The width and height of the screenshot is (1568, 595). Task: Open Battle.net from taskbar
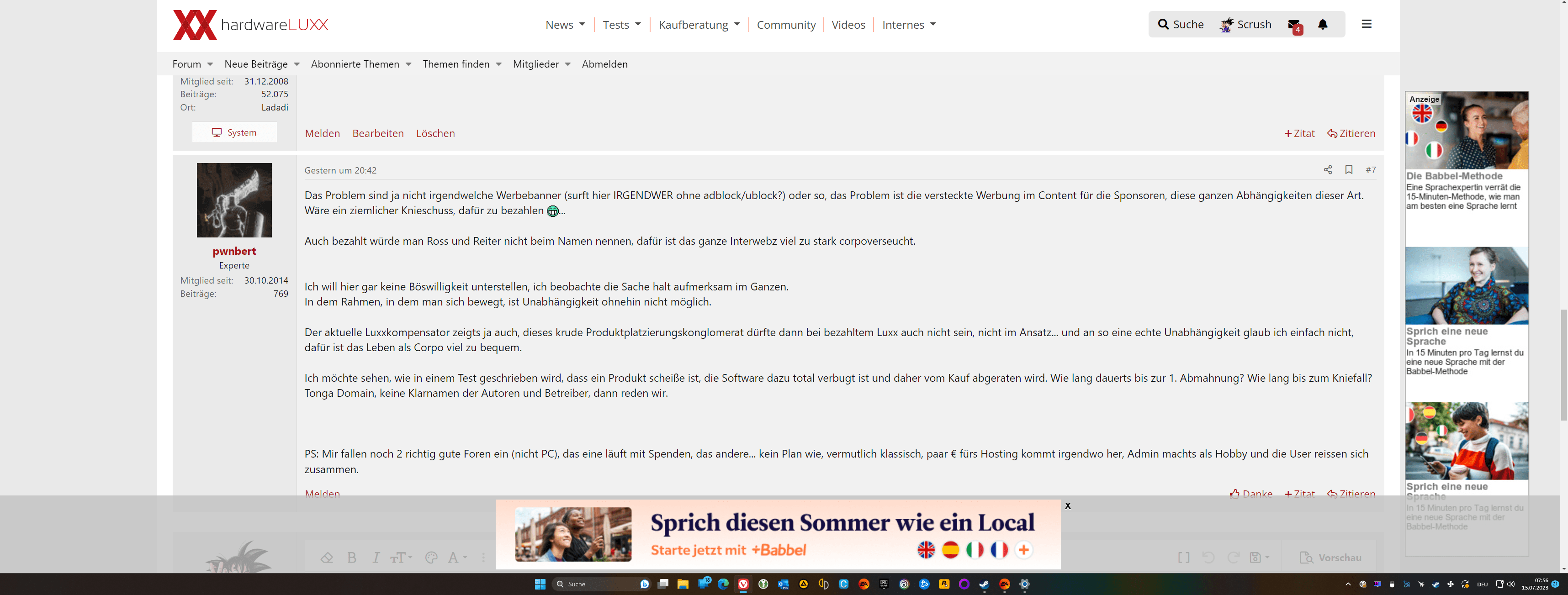coord(924,584)
